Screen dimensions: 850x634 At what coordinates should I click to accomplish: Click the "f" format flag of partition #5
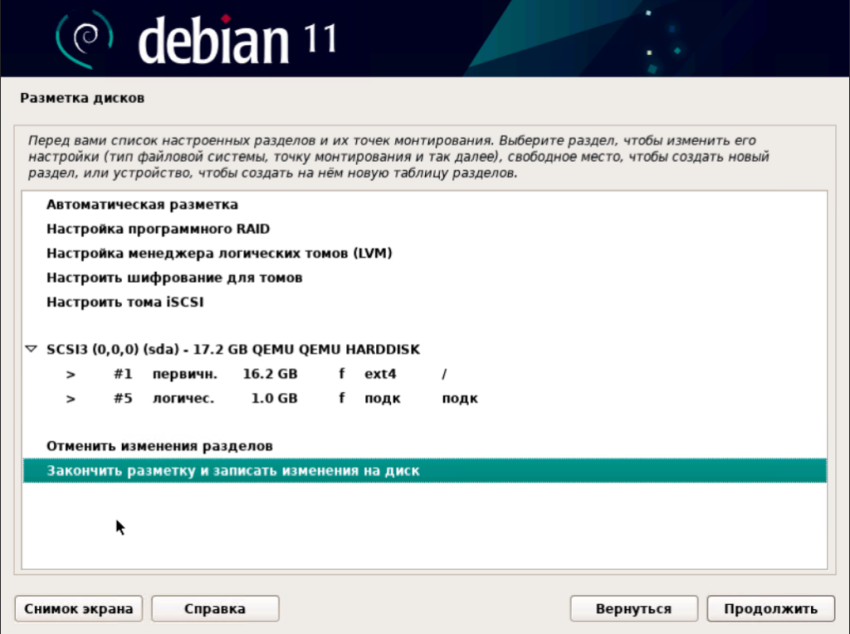pyautogui.click(x=342, y=398)
